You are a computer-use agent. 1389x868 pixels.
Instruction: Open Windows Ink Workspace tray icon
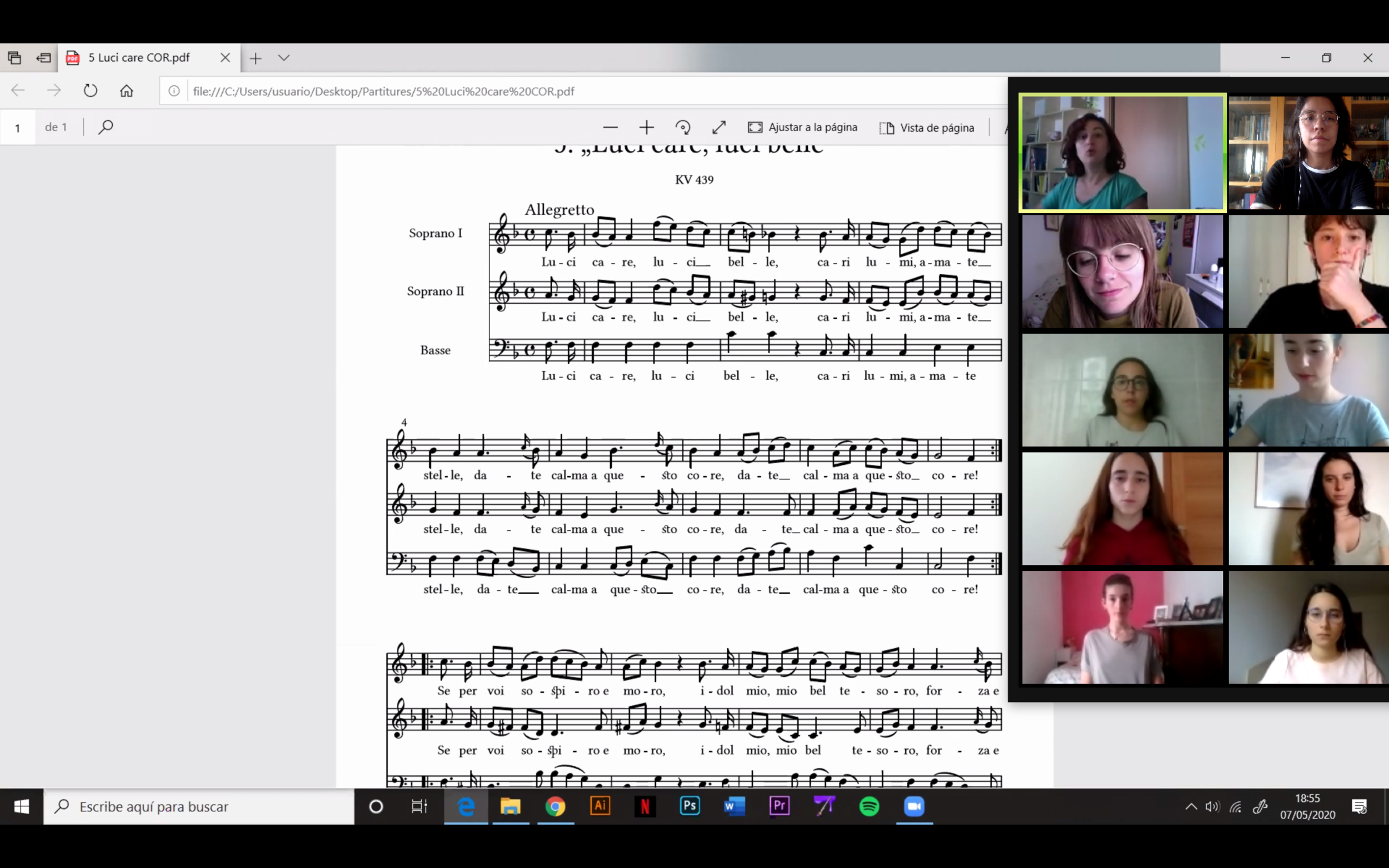(x=1259, y=806)
